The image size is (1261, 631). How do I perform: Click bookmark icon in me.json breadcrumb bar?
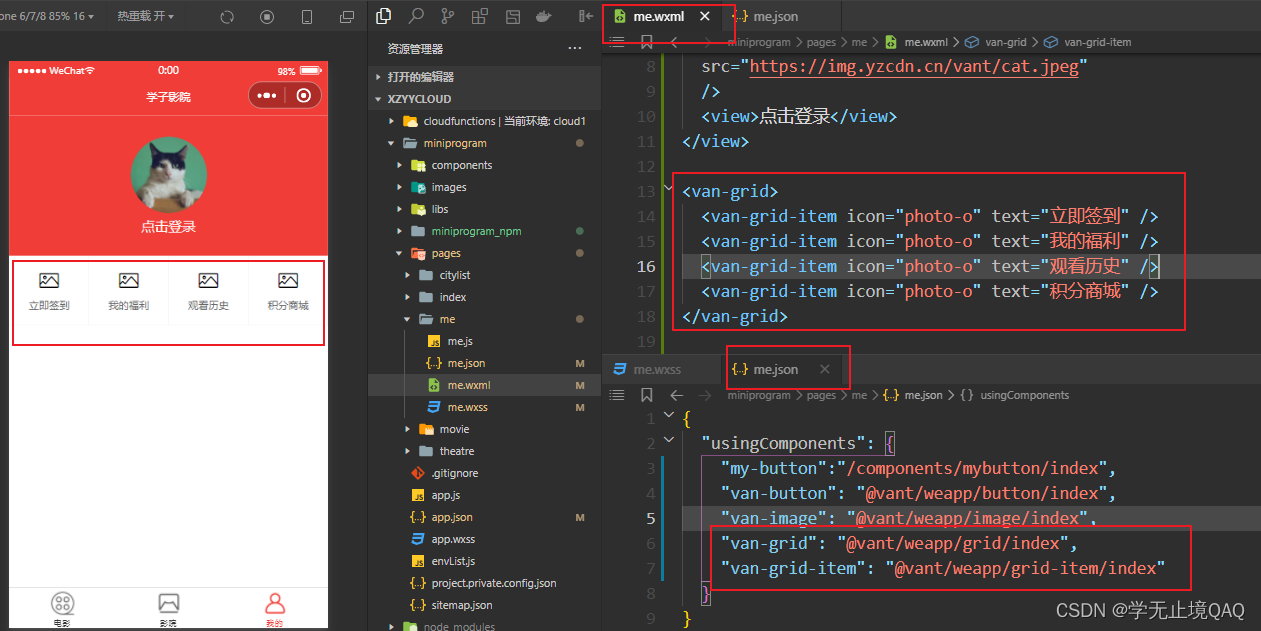coord(646,395)
